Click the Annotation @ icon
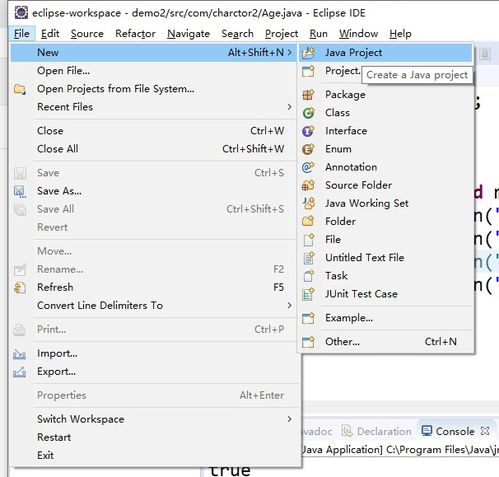The width and height of the screenshot is (499, 477). pyautogui.click(x=308, y=167)
